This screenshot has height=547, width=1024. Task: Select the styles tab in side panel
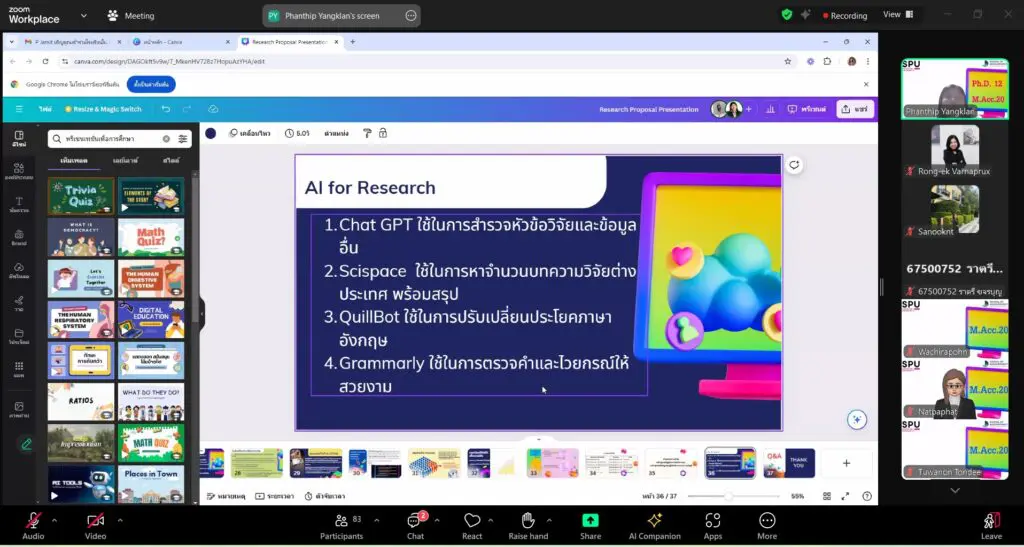(171, 160)
